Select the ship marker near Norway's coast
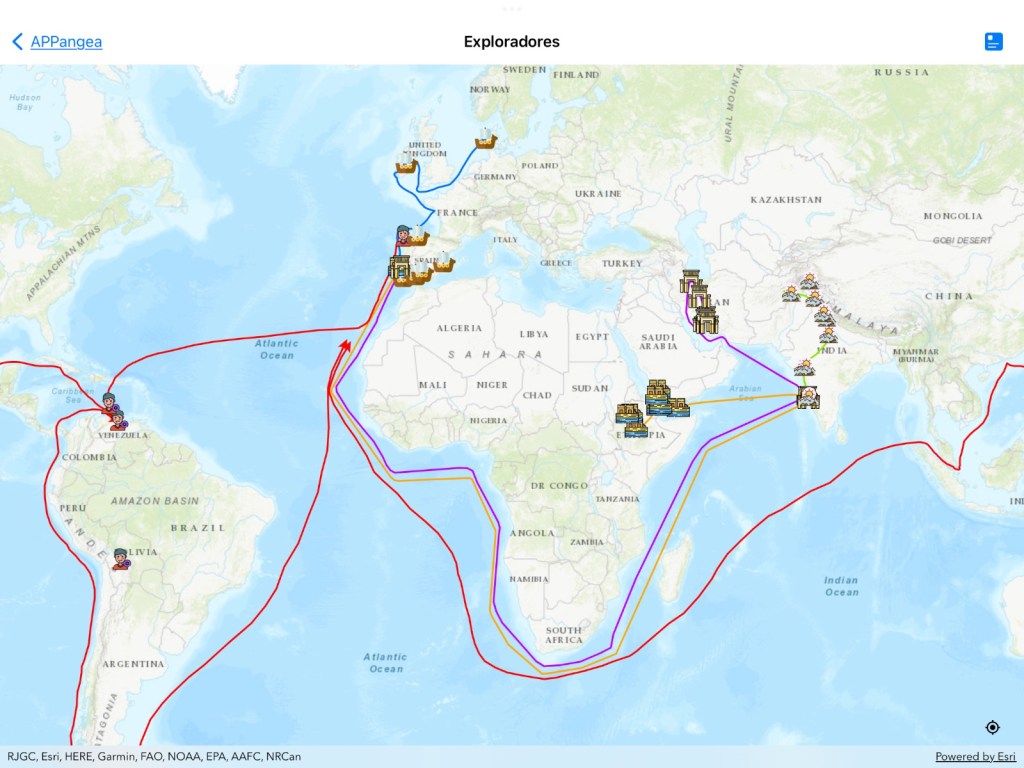Image resolution: width=1024 pixels, height=768 pixels. click(x=486, y=137)
